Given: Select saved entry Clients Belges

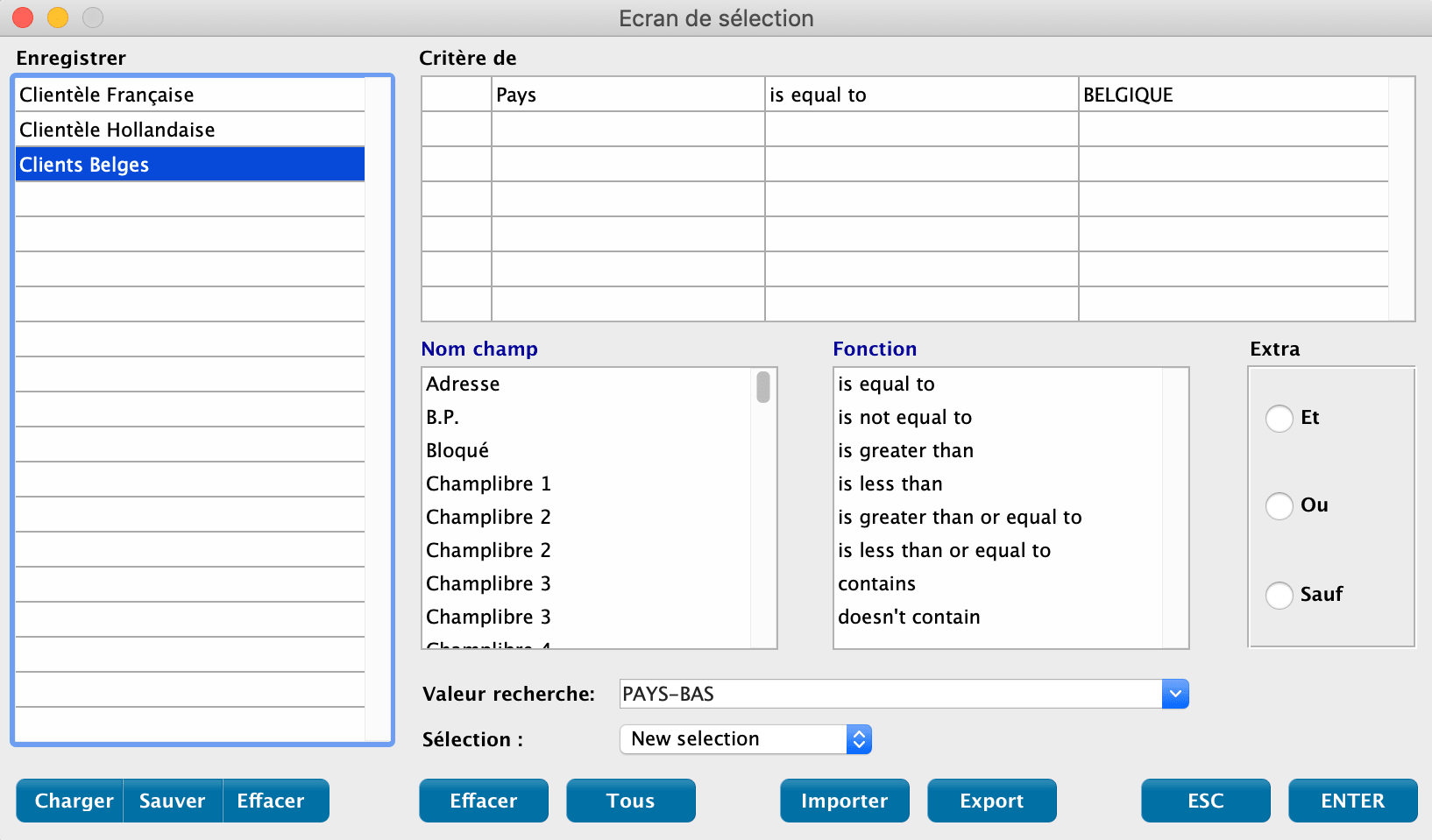Looking at the screenshot, I should (x=190, y=165).
